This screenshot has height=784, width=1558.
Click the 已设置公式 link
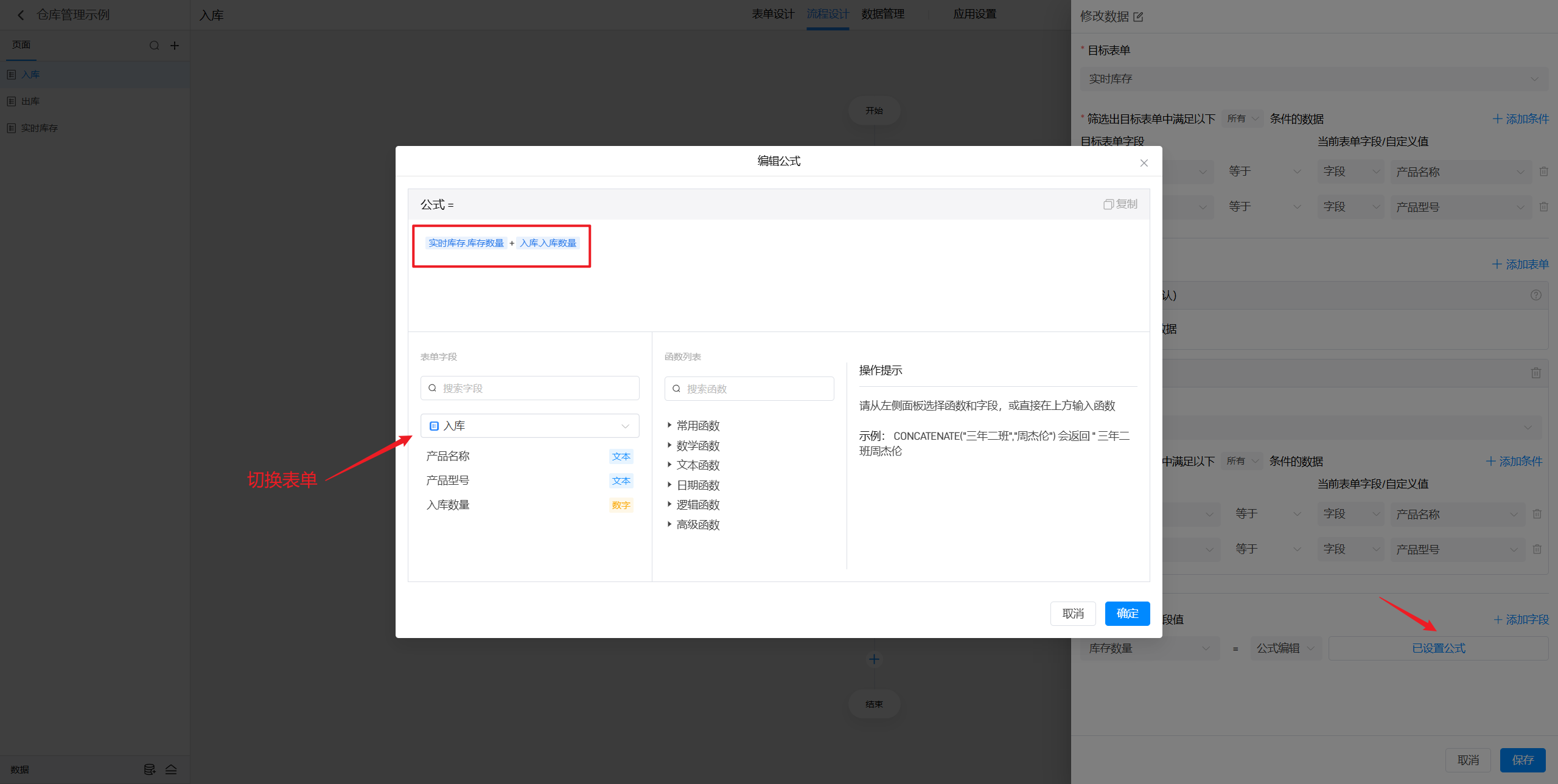(x=1438, y=648)
